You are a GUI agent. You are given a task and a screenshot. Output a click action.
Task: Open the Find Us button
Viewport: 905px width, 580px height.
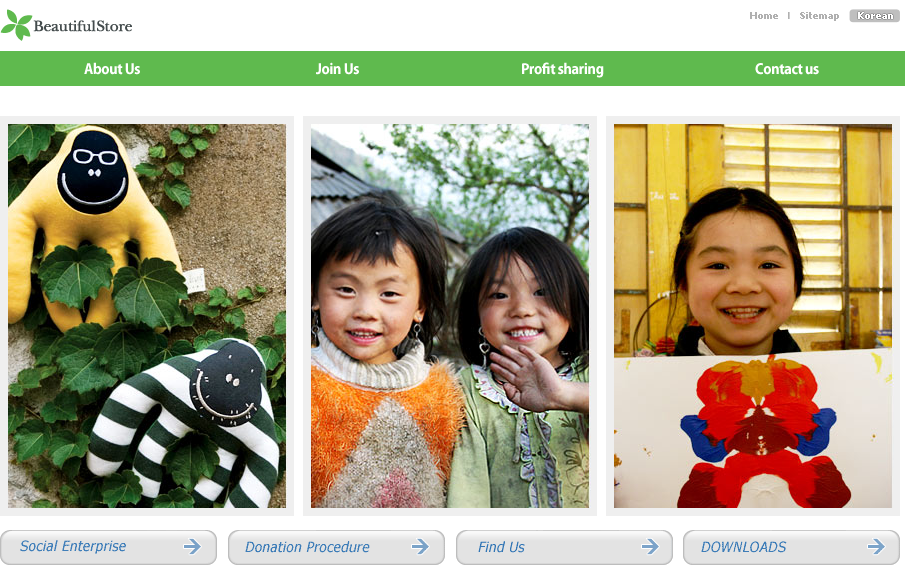(564, 547)
